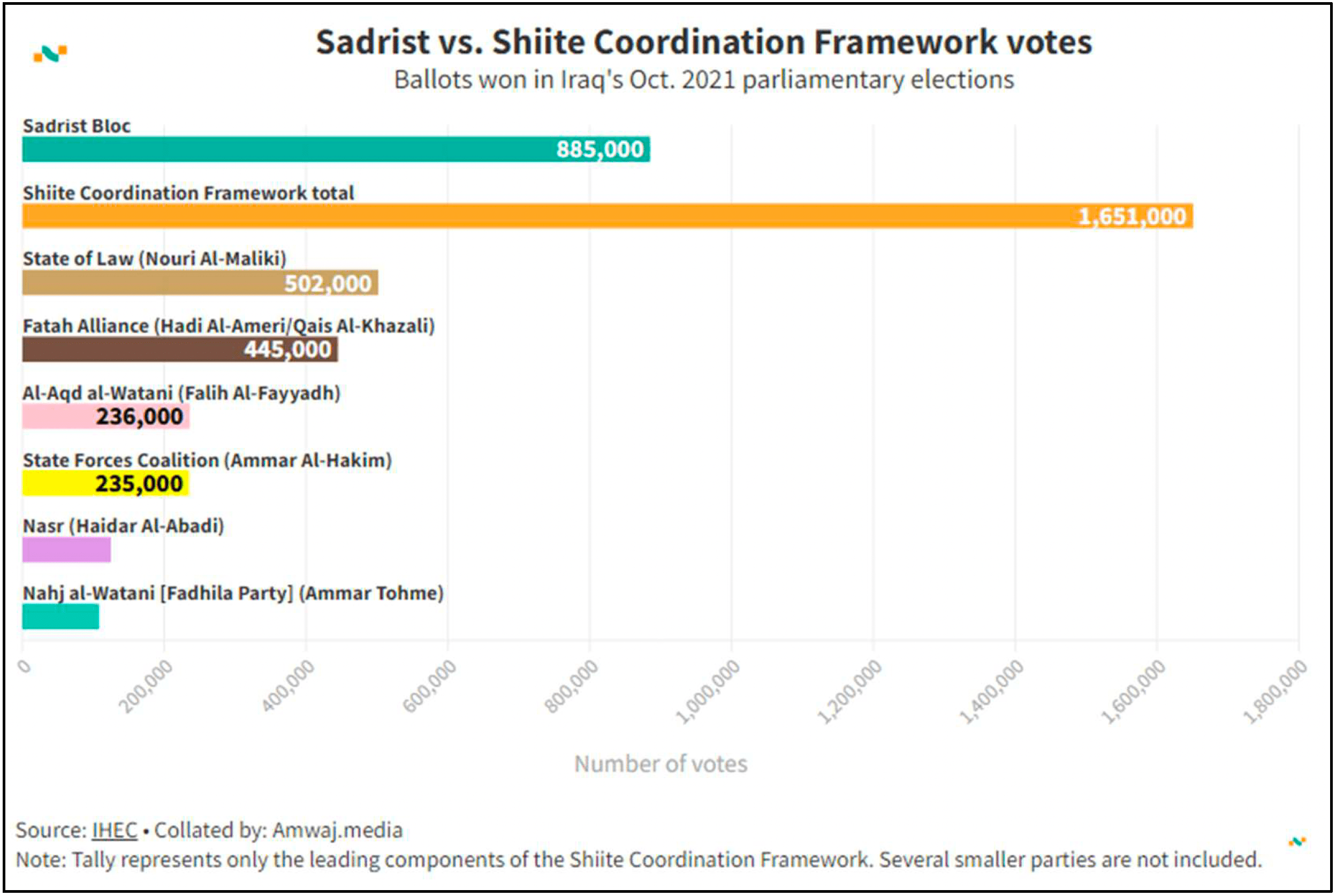Click the 885,000 value label
The width and height of the screenshot is (1336, 896).
click(600, 149)
